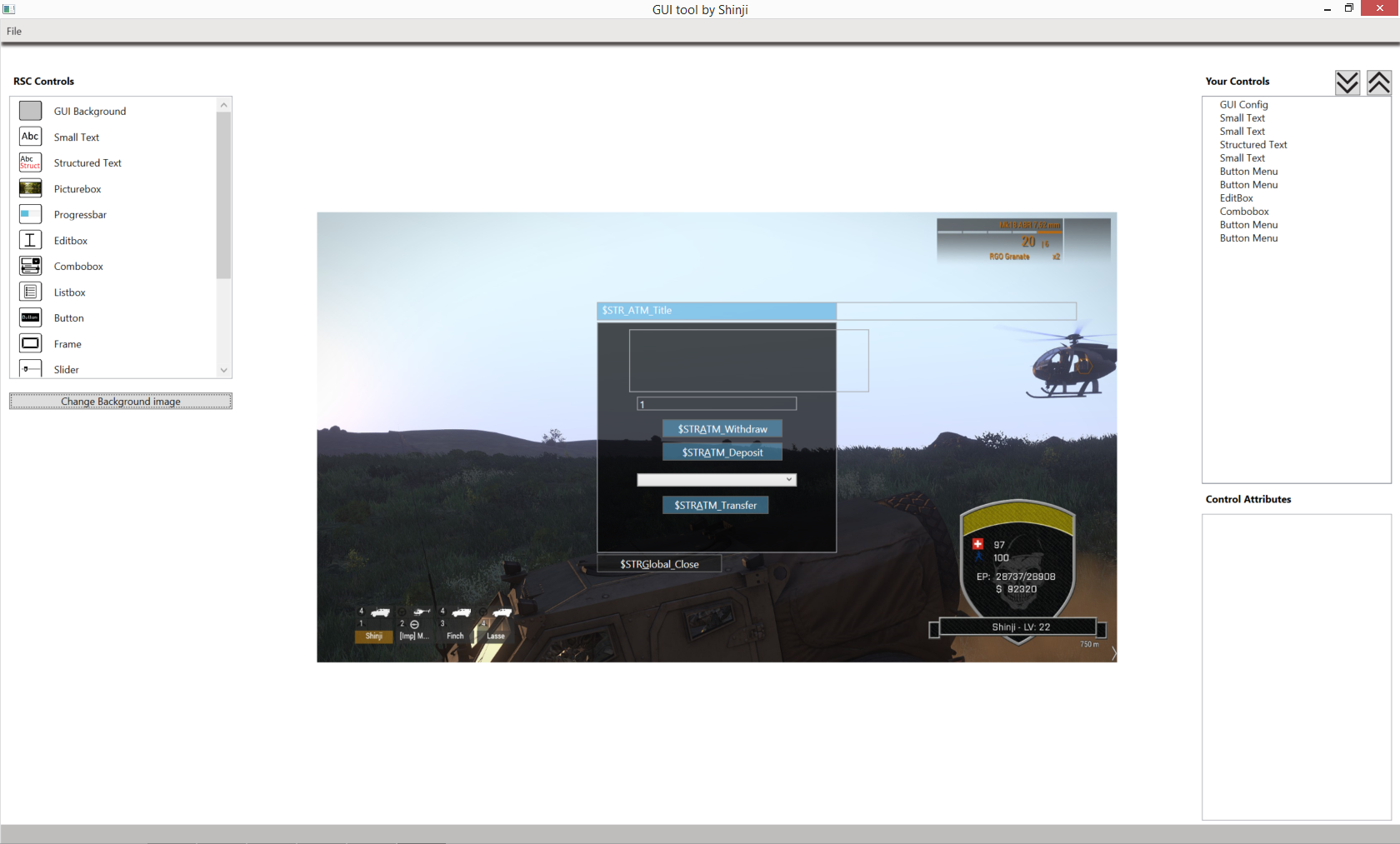1400x844 pixels.
Task: Minimize the GUI tool window
Action: click(x=1327, y=9)
